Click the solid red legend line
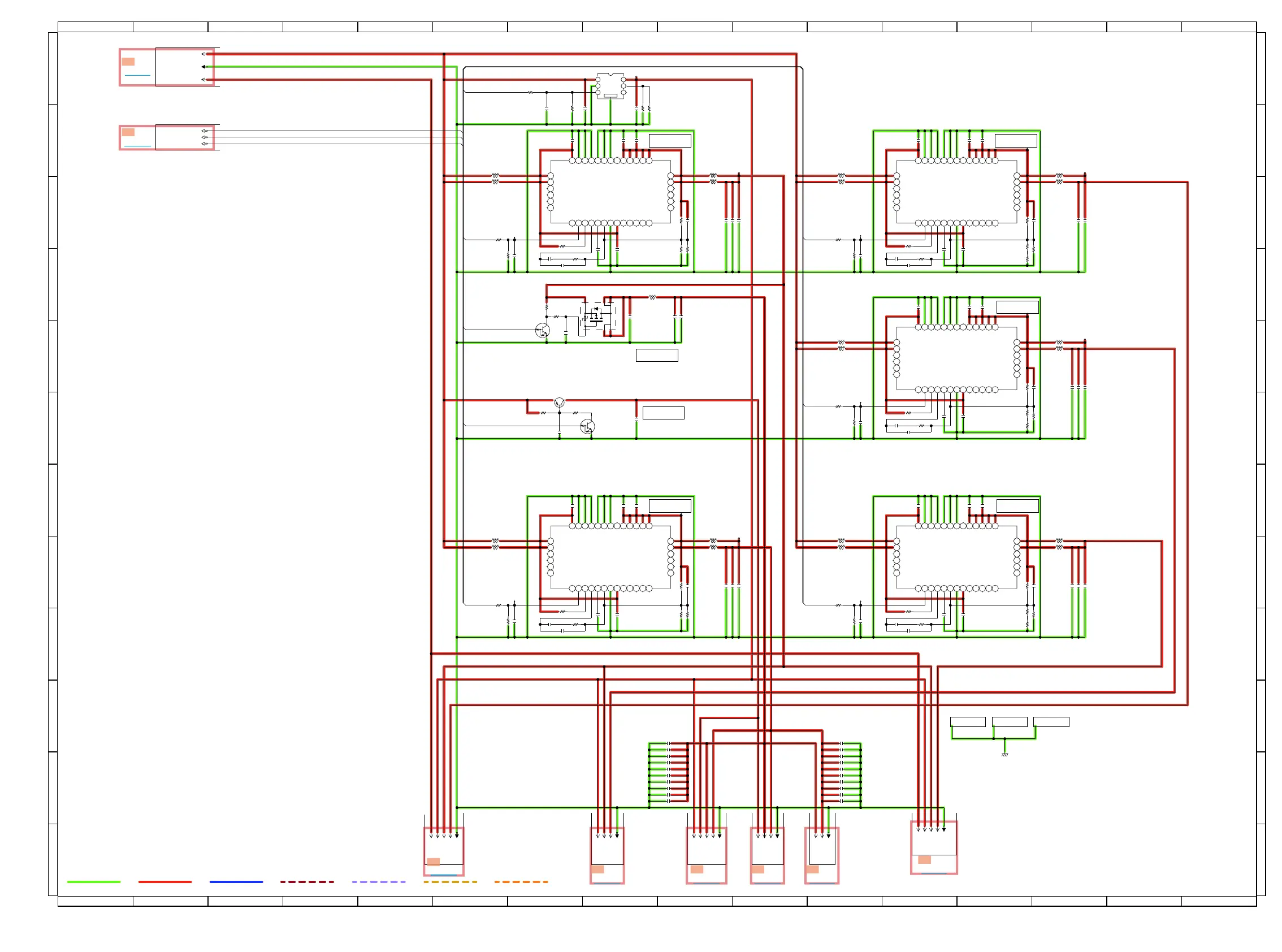 point(165,882)
